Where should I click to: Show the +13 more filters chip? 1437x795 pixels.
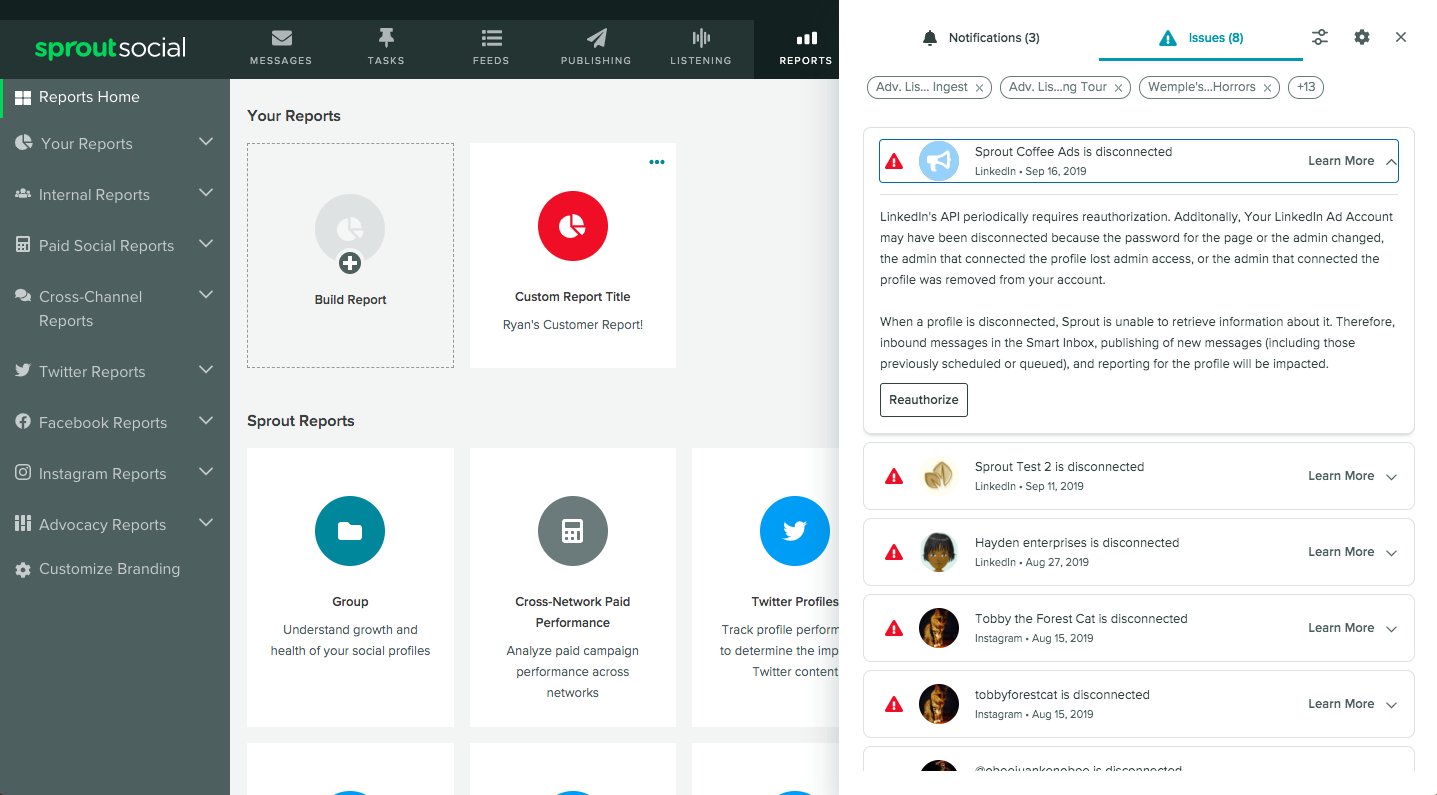[1306, 87]
